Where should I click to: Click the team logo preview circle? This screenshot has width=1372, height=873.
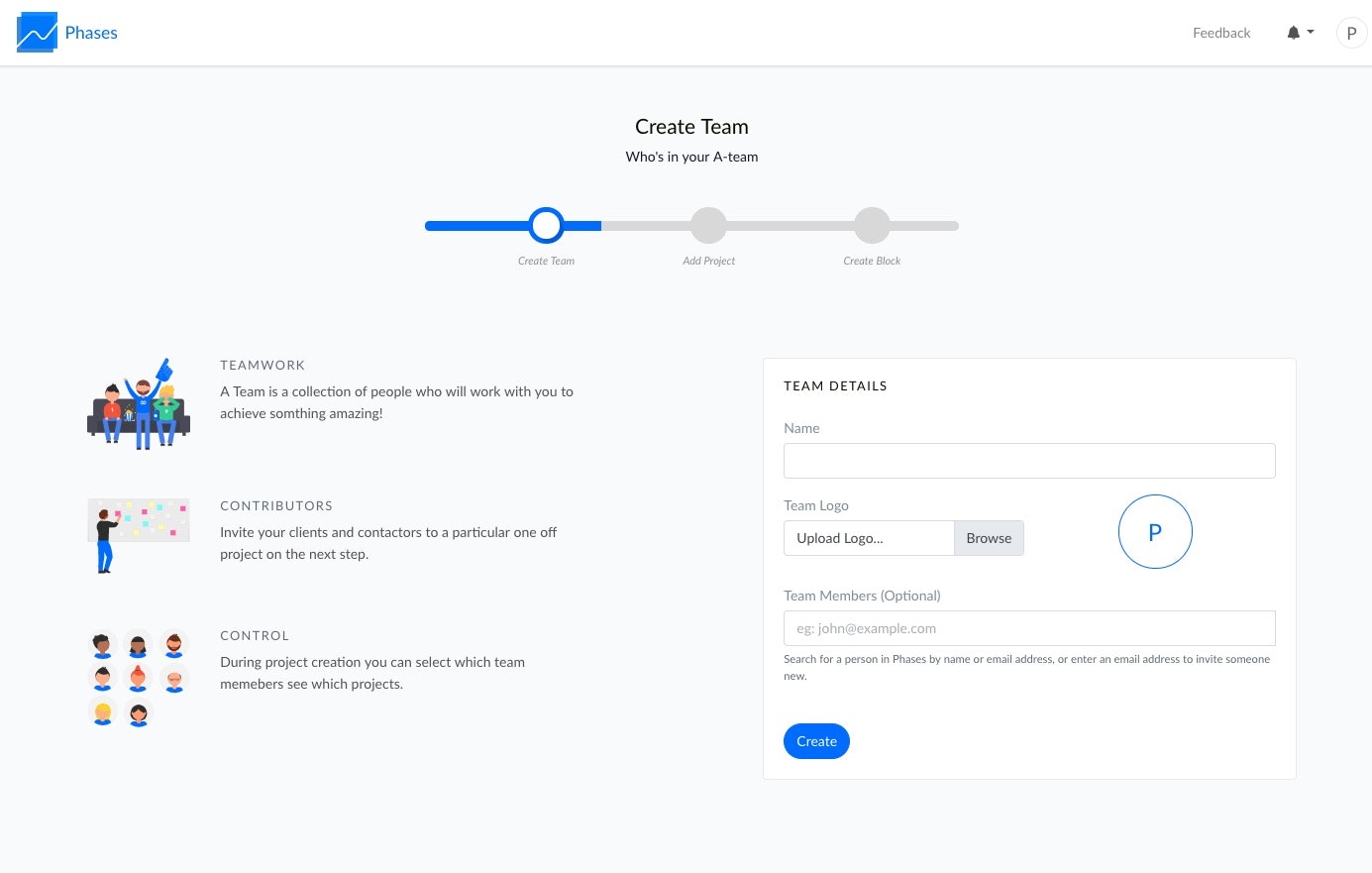click(1155, 532)
